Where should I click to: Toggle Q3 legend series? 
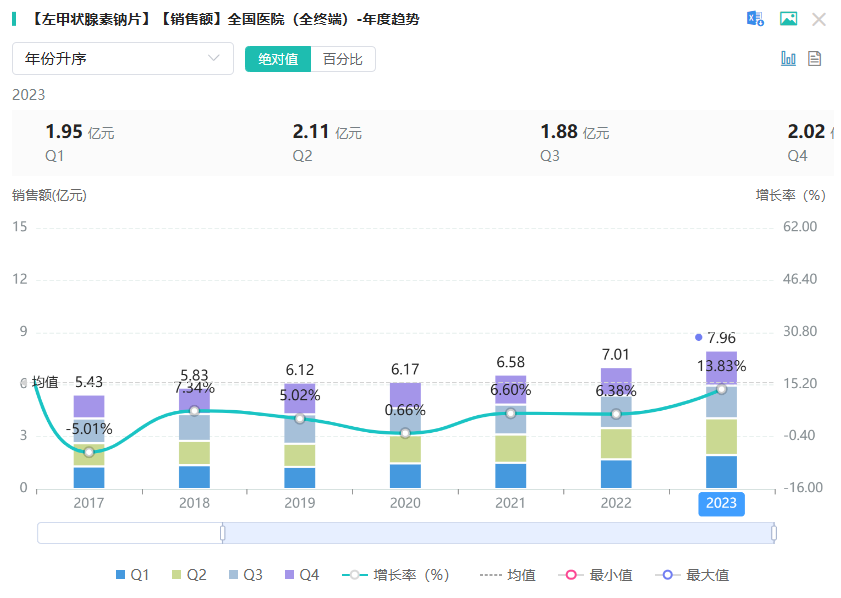(x=246, y=575)
